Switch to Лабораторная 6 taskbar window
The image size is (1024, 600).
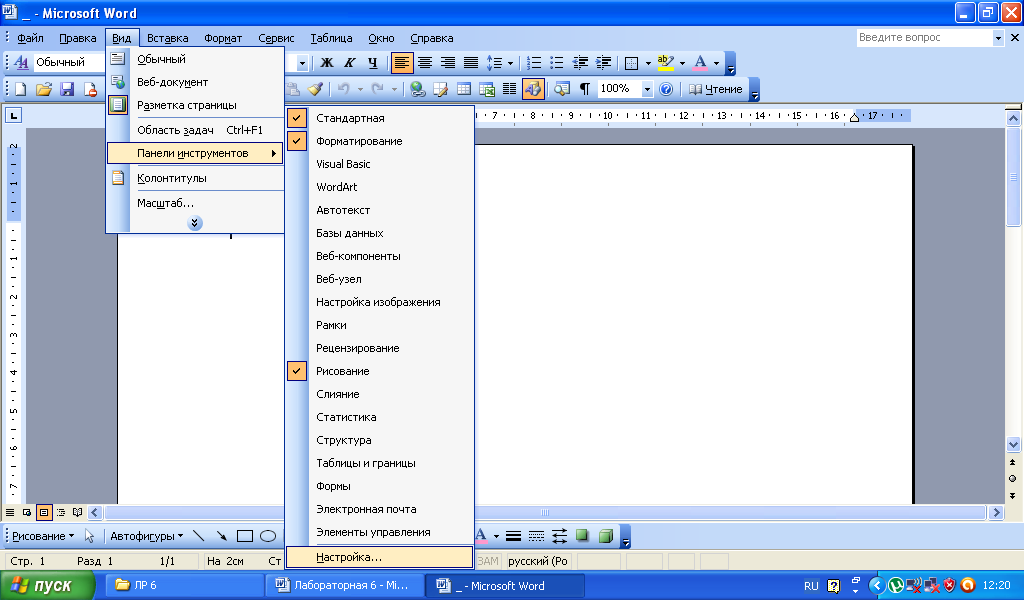pos(344,586)
